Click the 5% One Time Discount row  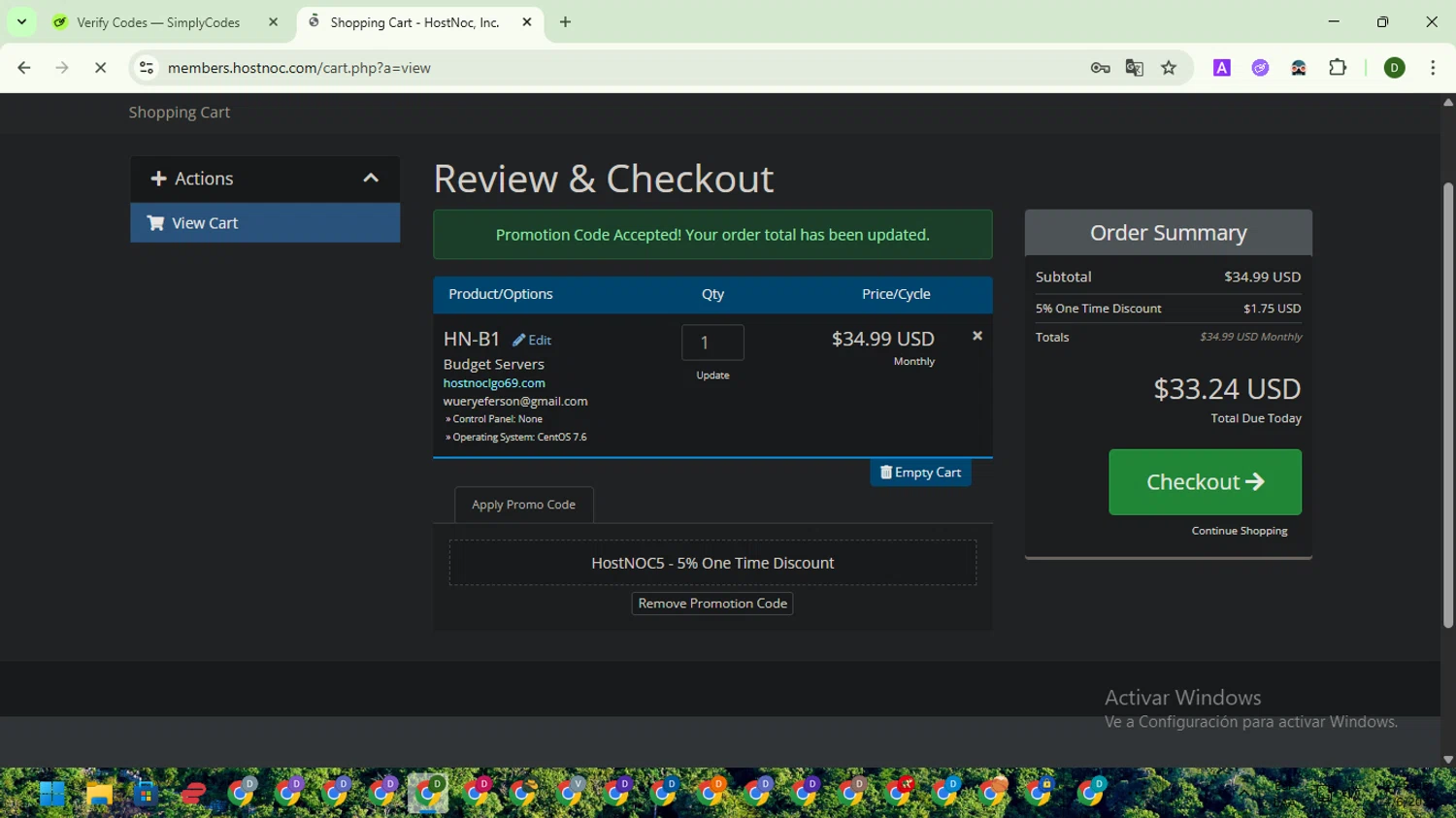[1169, 309]
